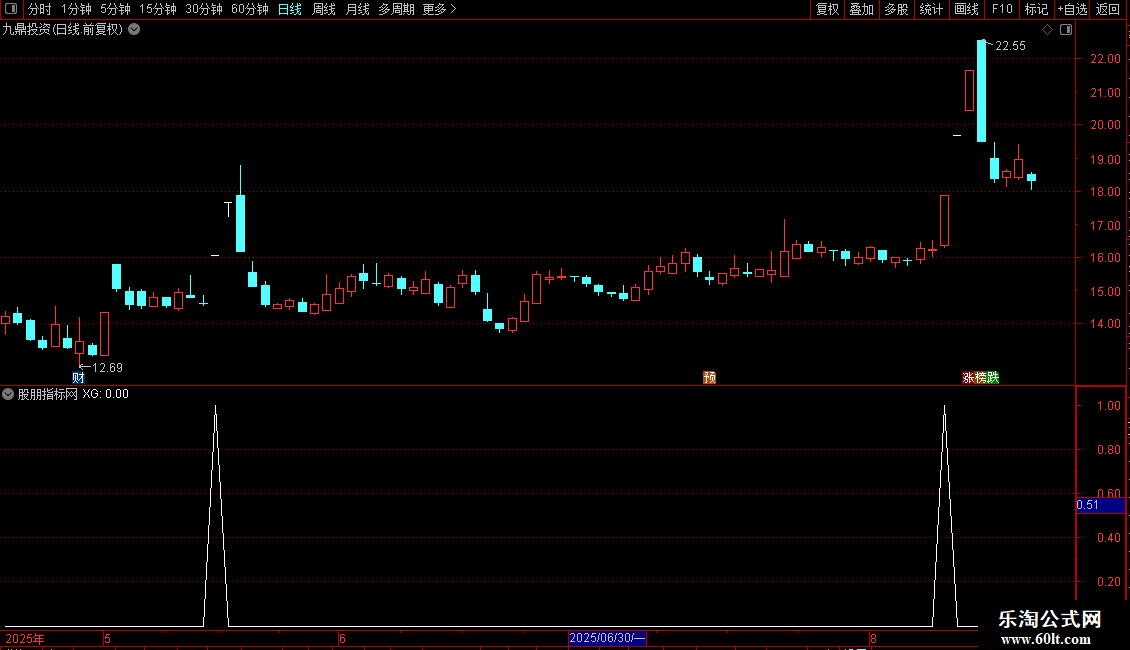Click the 12.69 low price label
This screenshot has width=1130, height=650.
tap(107, 368)
